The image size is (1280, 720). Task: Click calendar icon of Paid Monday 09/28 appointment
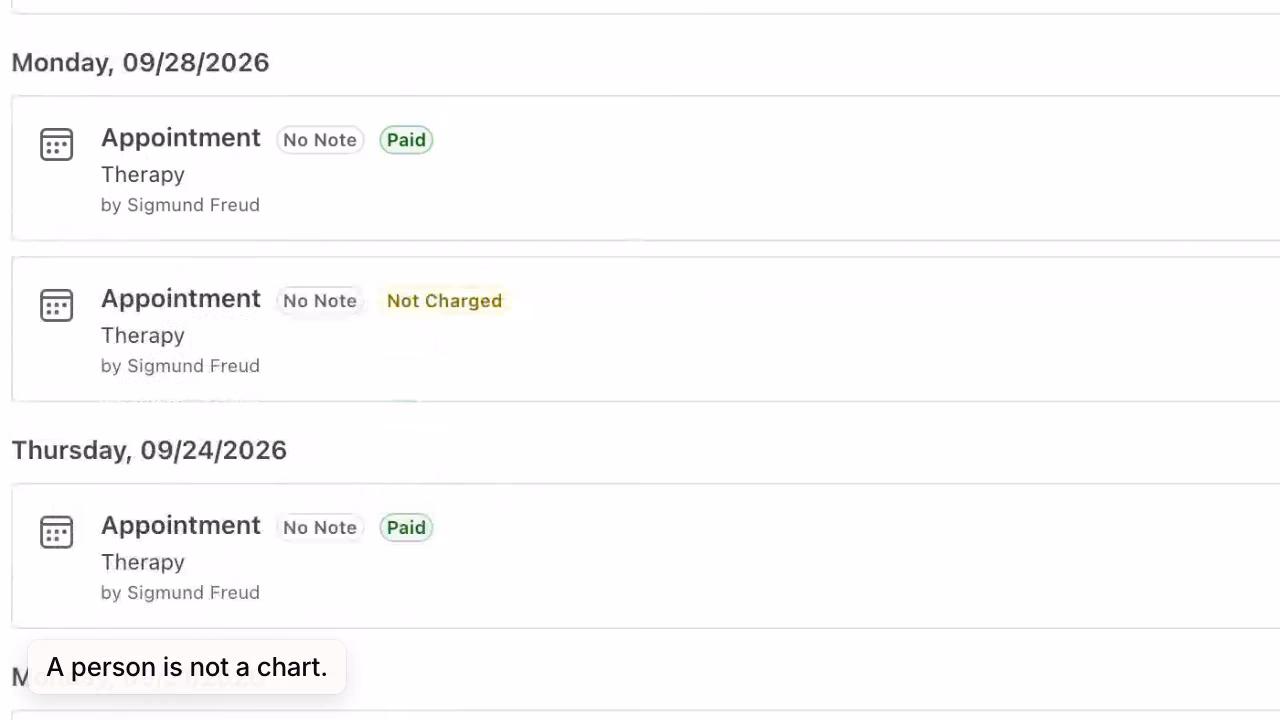coord(57,144)
